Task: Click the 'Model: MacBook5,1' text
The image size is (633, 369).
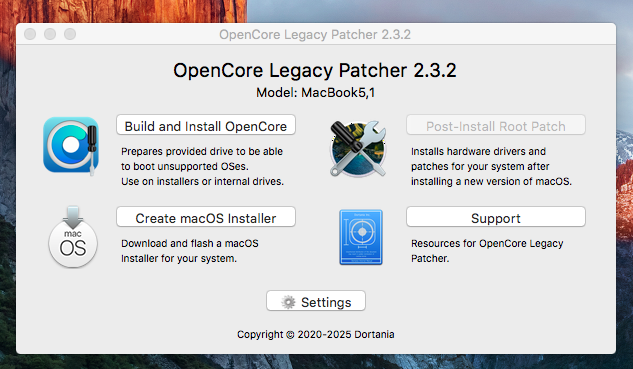Action: (x=316, y=93)
